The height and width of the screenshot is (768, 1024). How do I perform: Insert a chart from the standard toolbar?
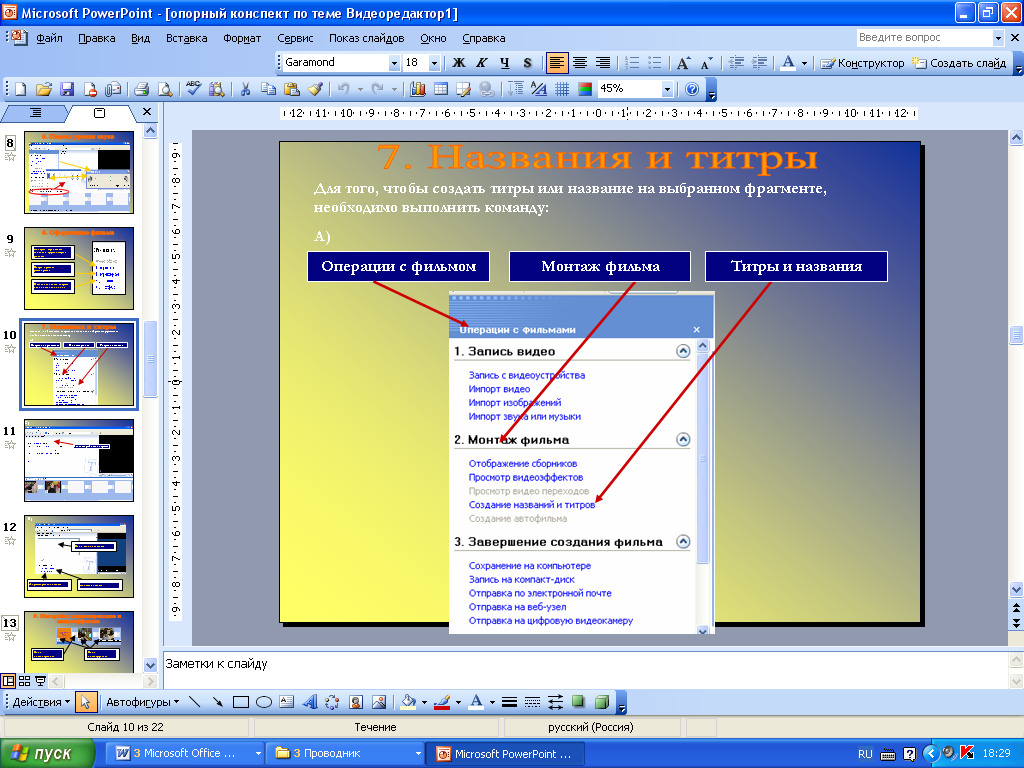(418, 89)
